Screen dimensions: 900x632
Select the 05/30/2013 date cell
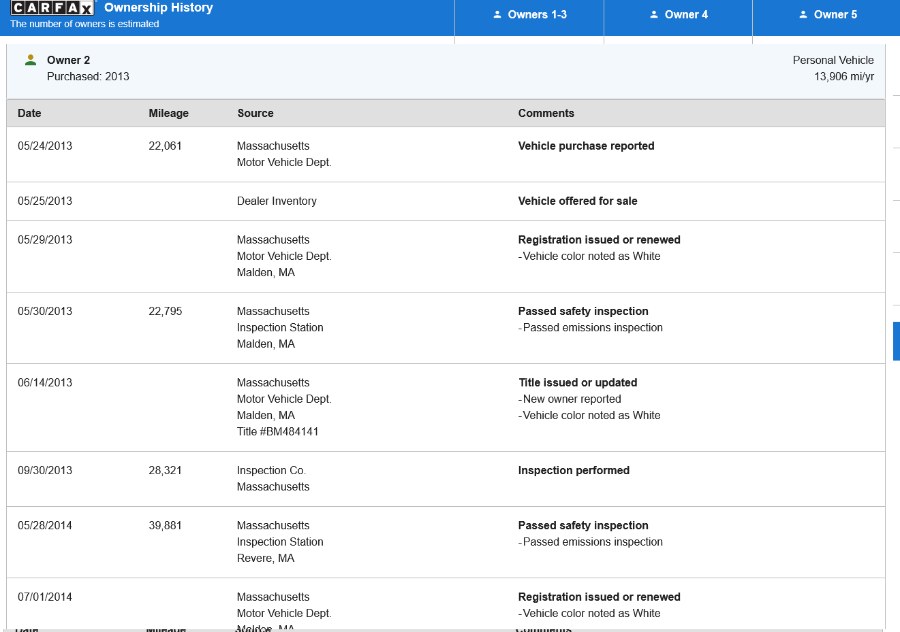[x=45, y=311]
